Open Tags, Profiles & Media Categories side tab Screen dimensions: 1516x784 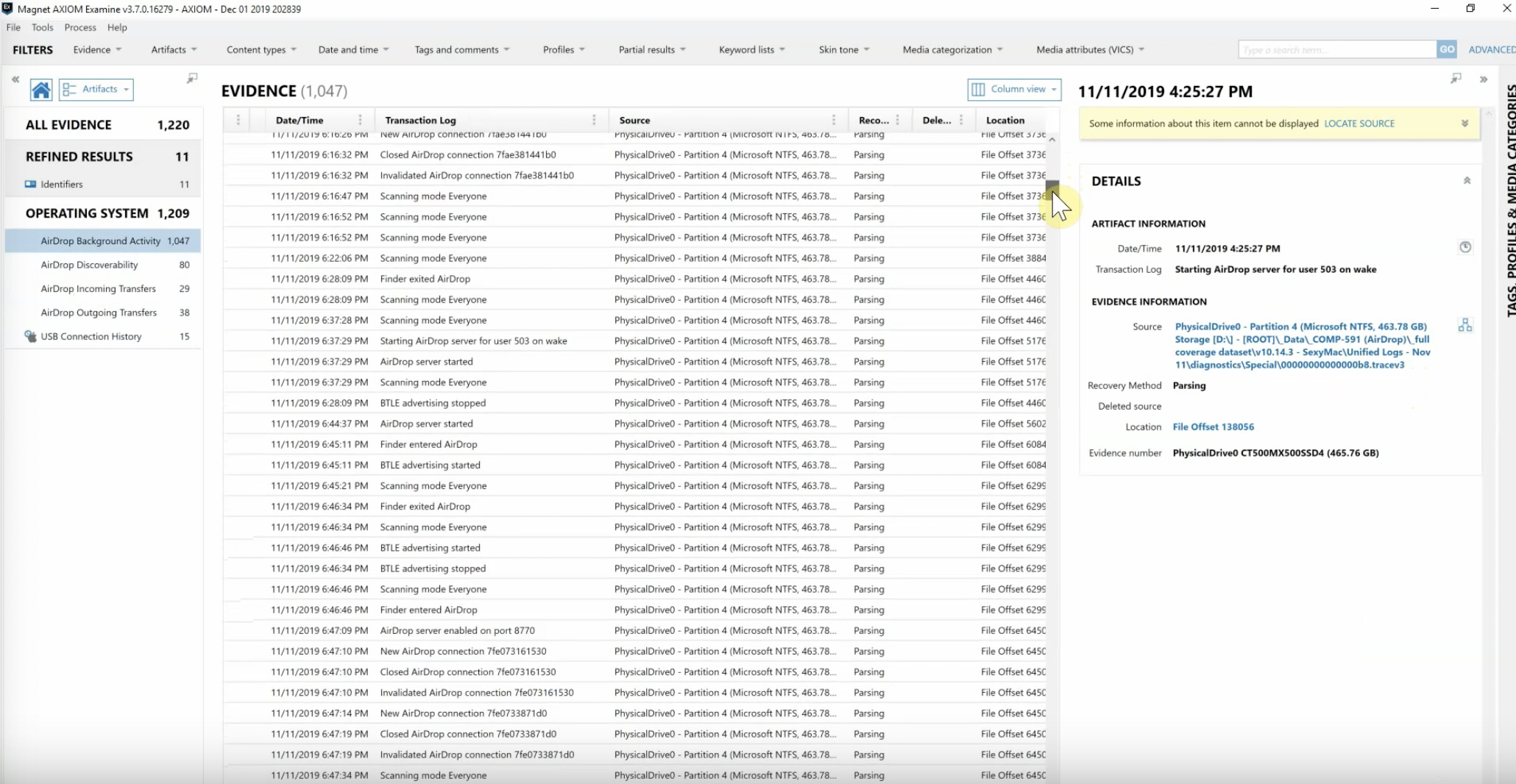point(1511,200)
